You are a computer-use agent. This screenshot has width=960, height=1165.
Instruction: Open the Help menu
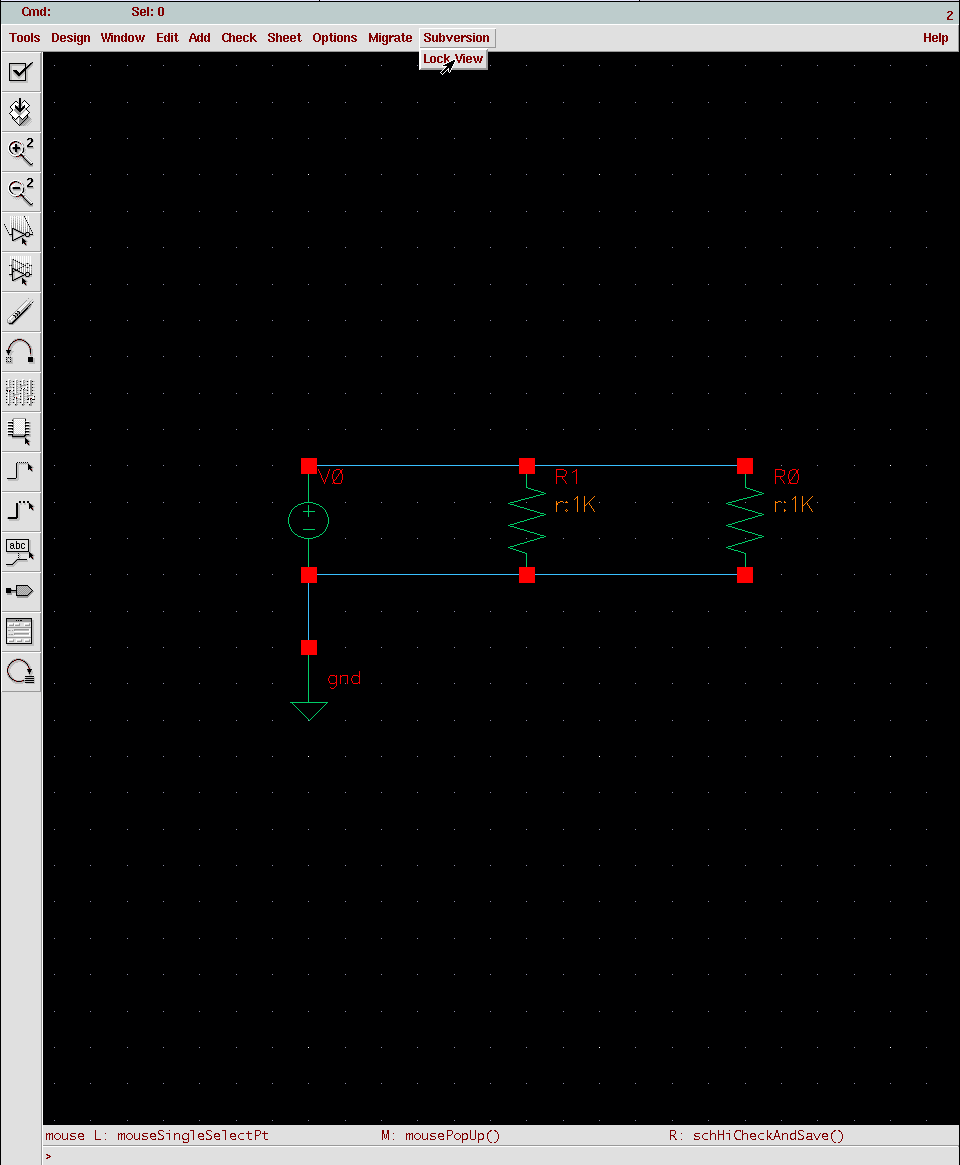(x=935, y=38)
